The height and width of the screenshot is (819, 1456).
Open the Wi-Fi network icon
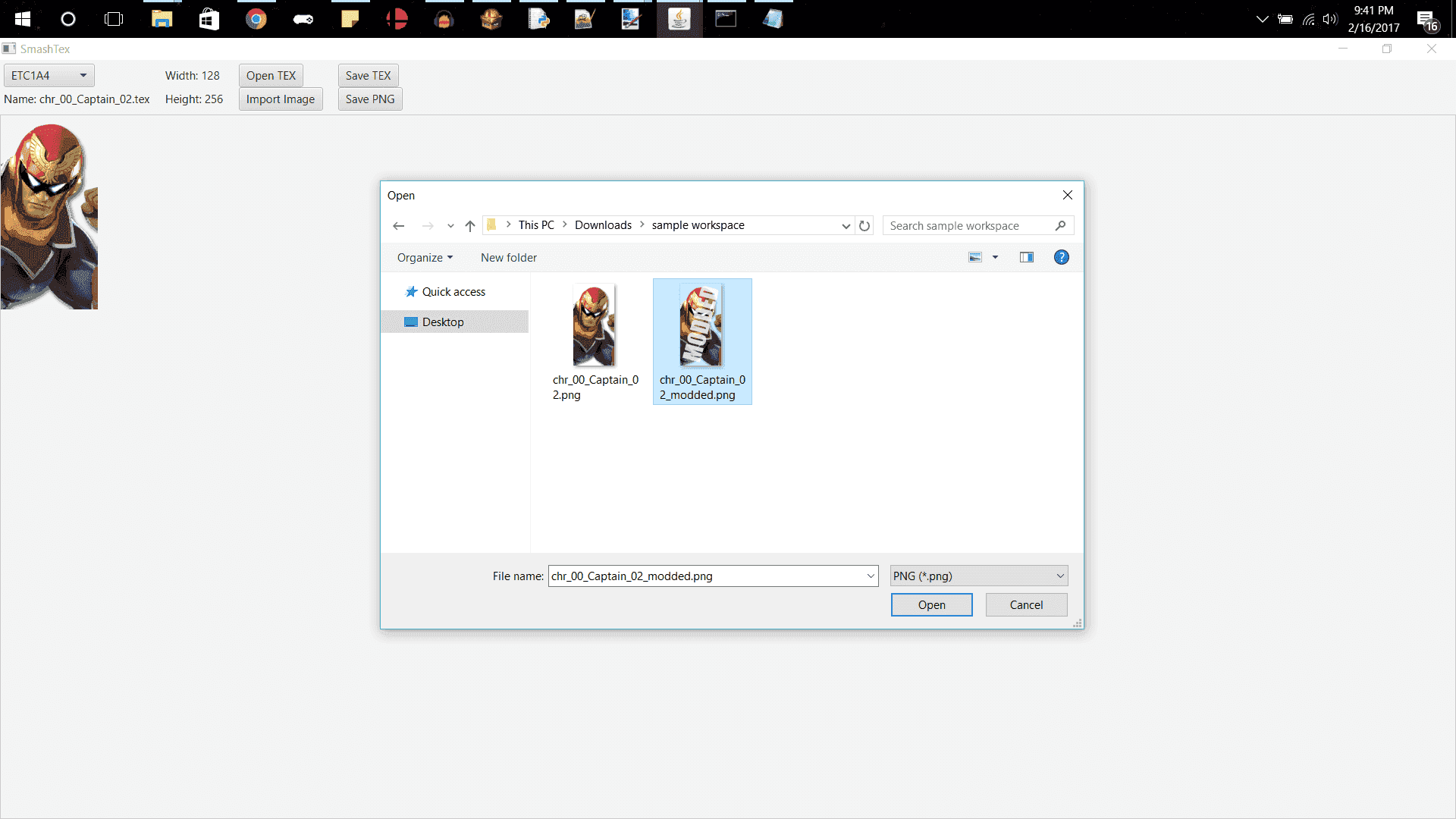[1308, 19]
